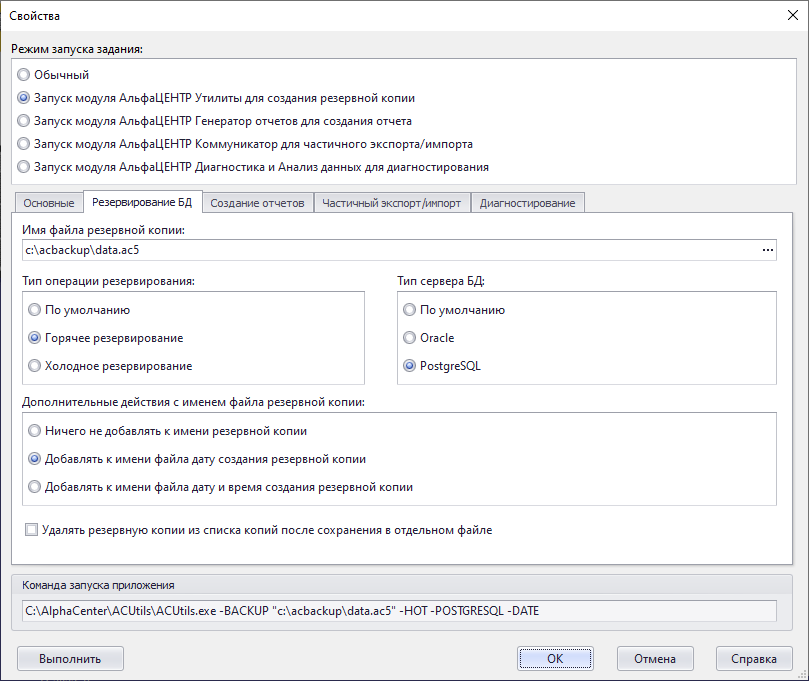The height and width of the screenshot is (681, 809).
Task: Open the Основные tab
Action: coord(48,203)
